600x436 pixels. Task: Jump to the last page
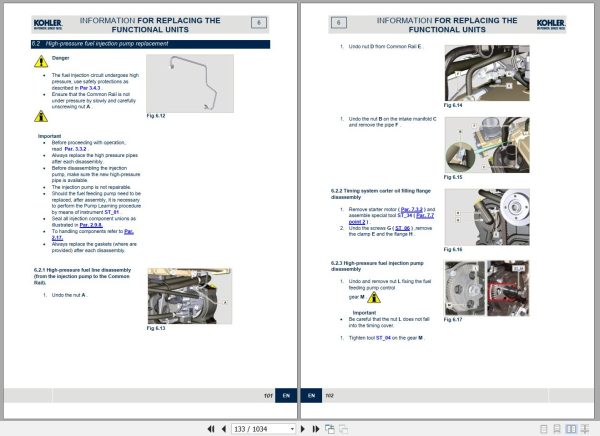pyautogui.click(x=316, y=429)
